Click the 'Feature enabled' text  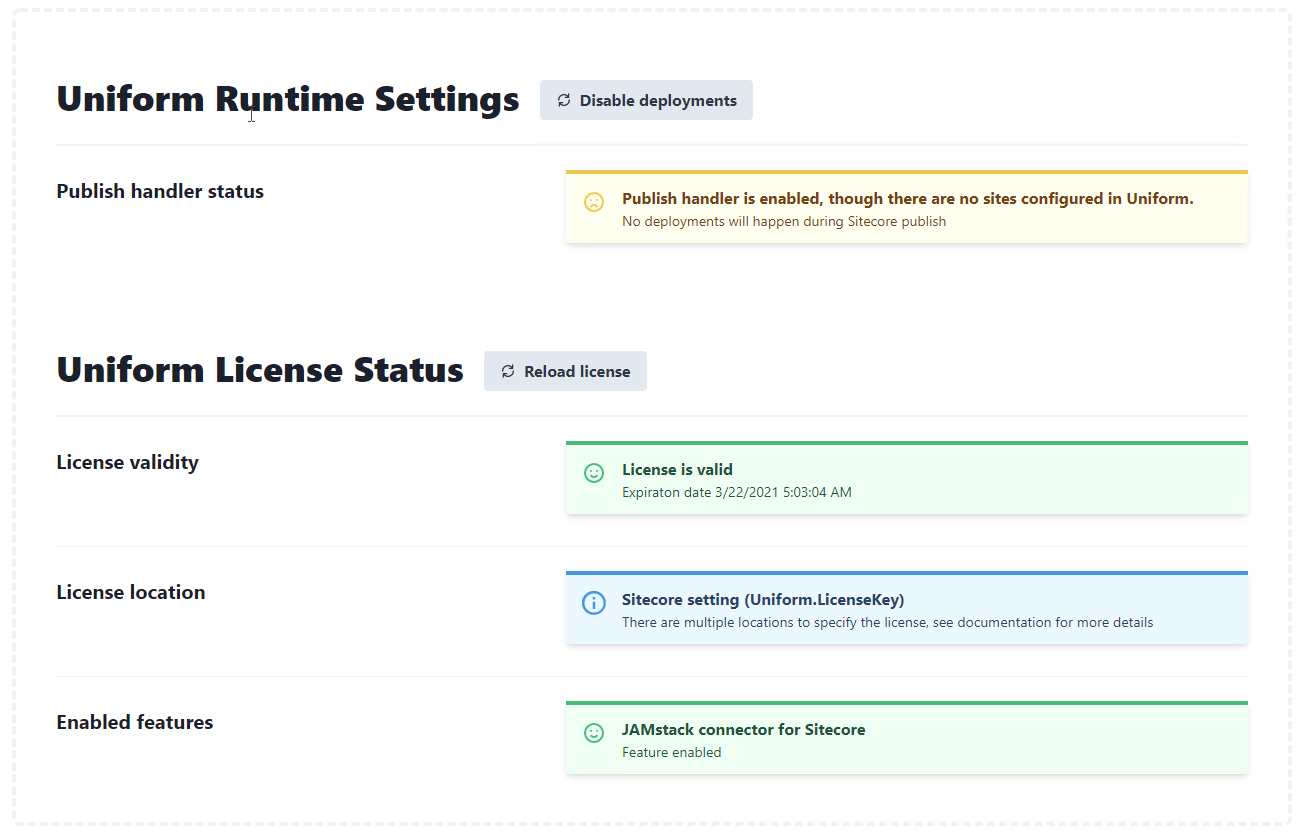click(x=671, y=752)
